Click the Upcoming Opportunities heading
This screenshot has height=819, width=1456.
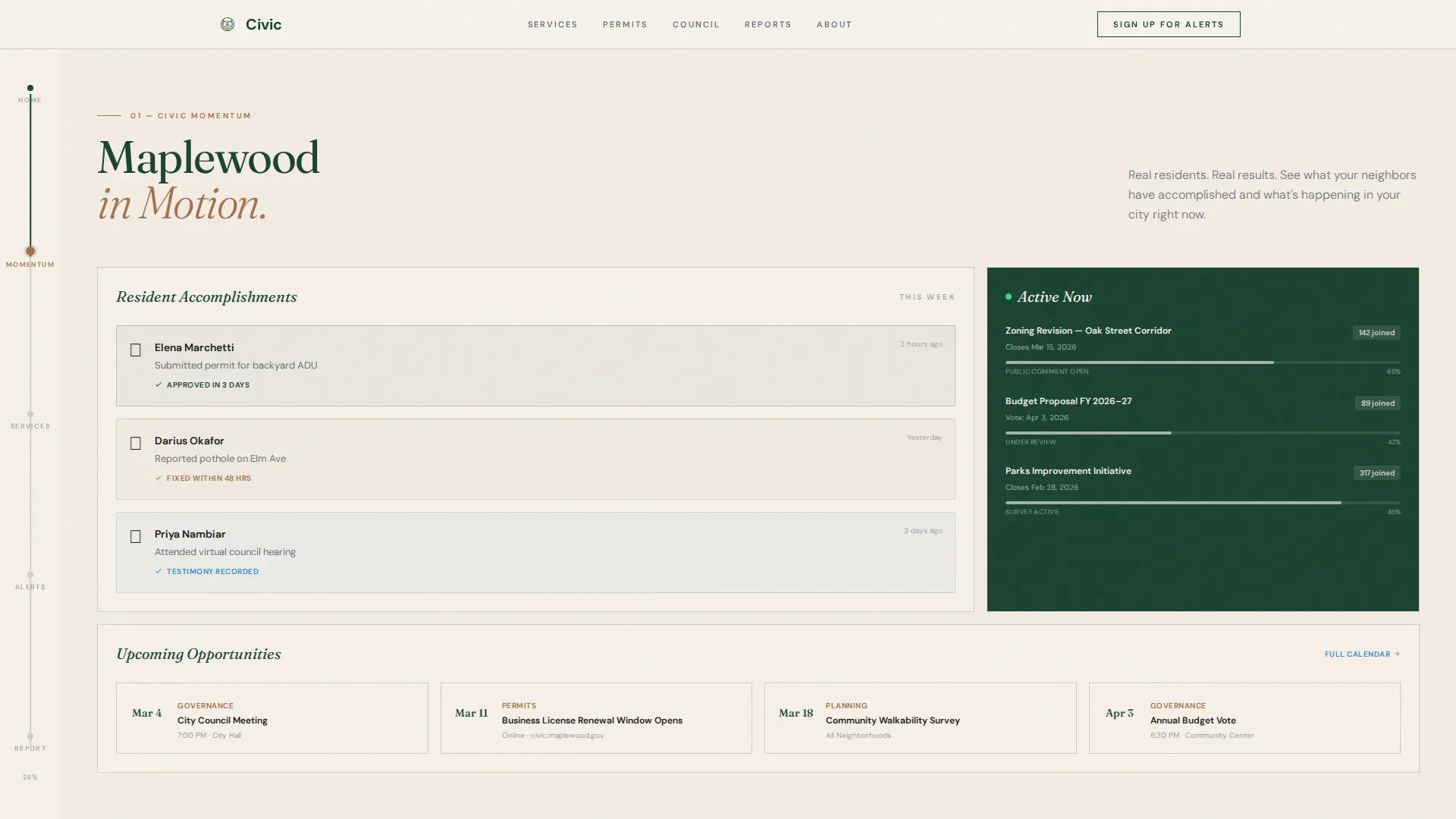coord(199,654)
